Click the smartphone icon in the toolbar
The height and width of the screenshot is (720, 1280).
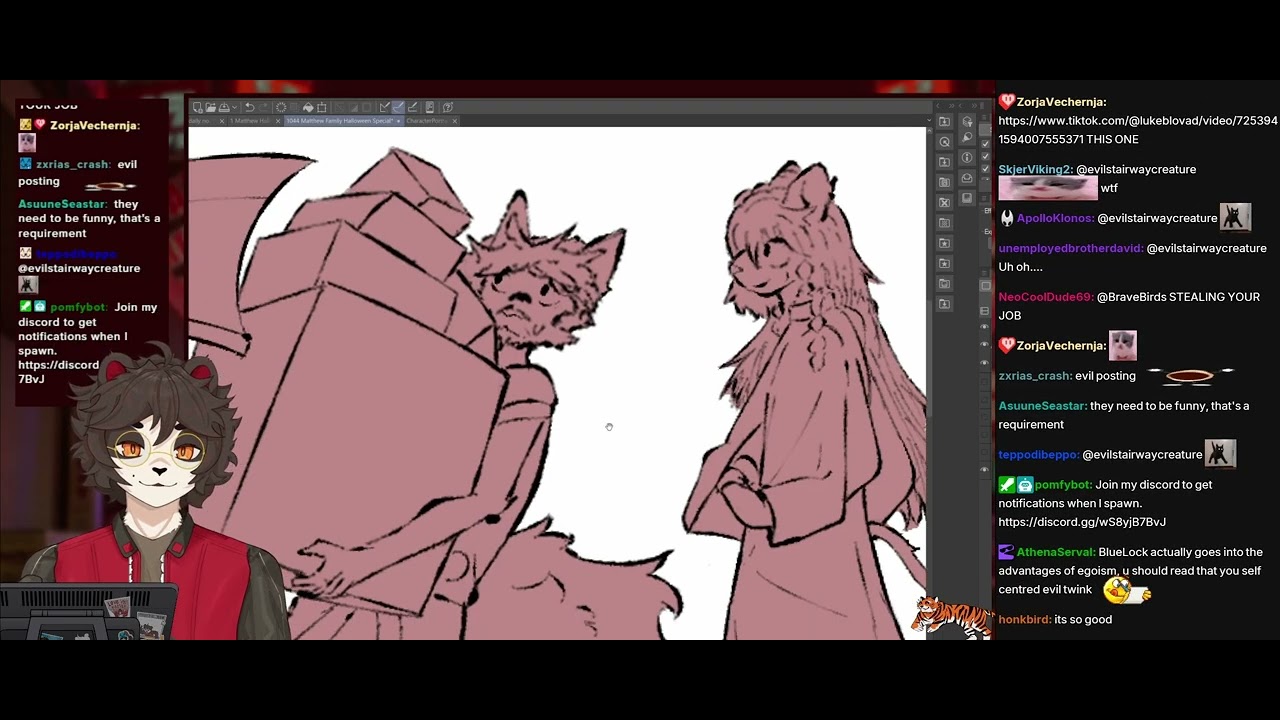[x=430, y=107]
